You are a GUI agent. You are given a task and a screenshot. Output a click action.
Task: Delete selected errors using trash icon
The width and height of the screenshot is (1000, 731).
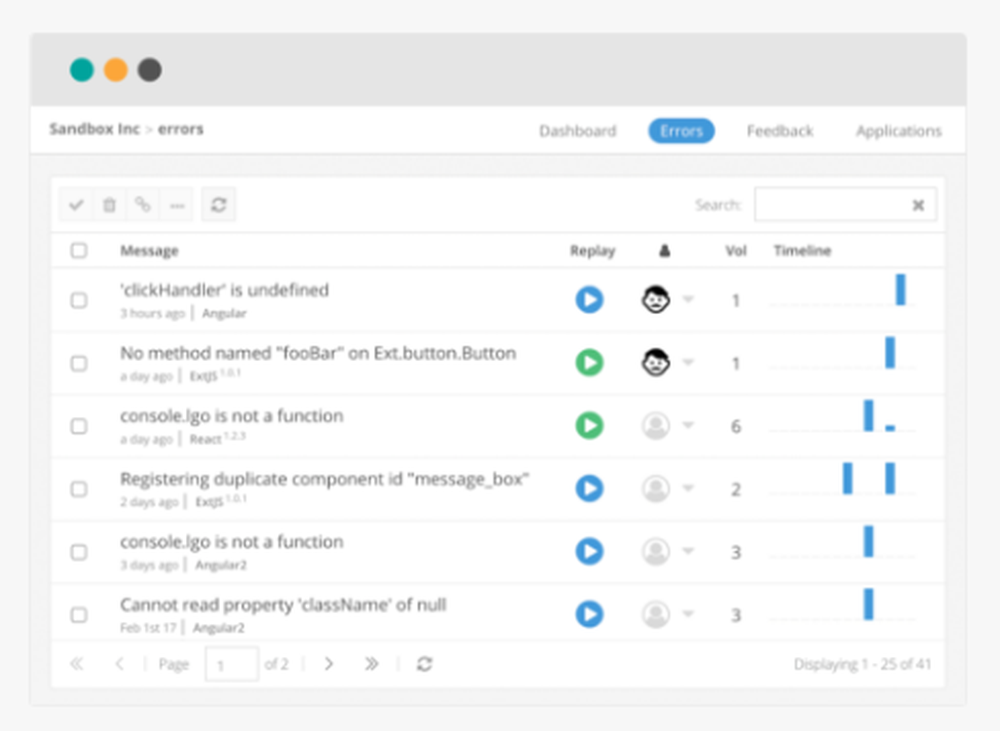click(110, 204)
